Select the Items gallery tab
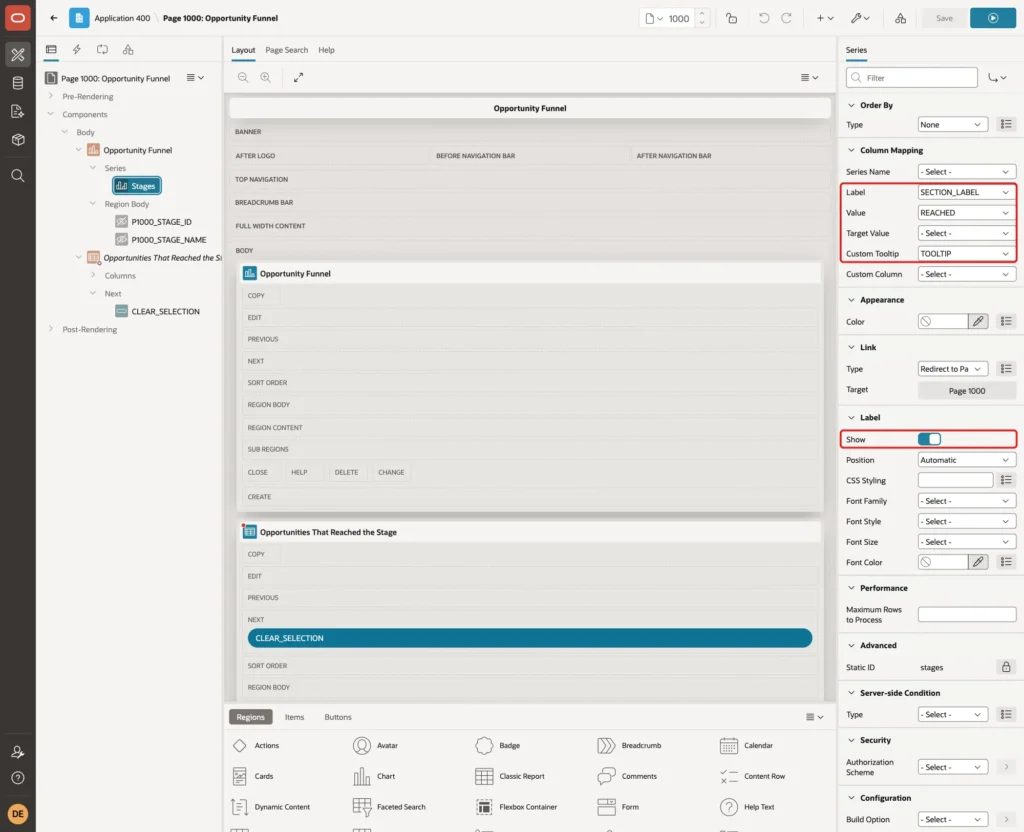1024x832 pixels. point(294,717)
